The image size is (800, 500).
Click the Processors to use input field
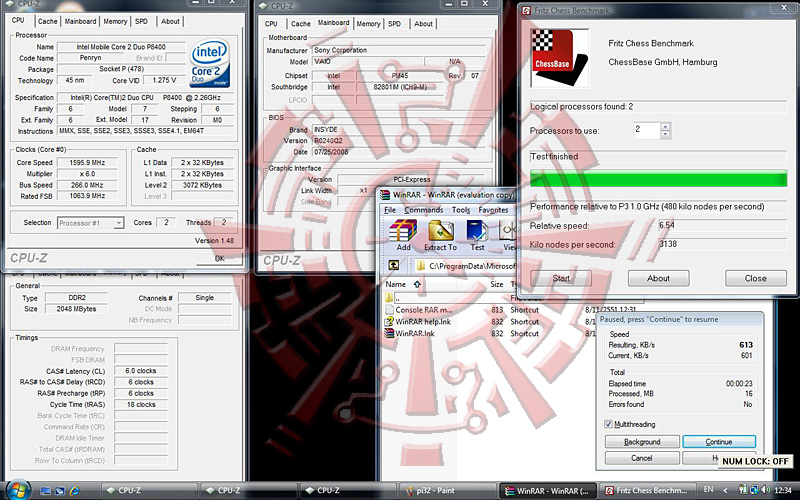[647, 131]
